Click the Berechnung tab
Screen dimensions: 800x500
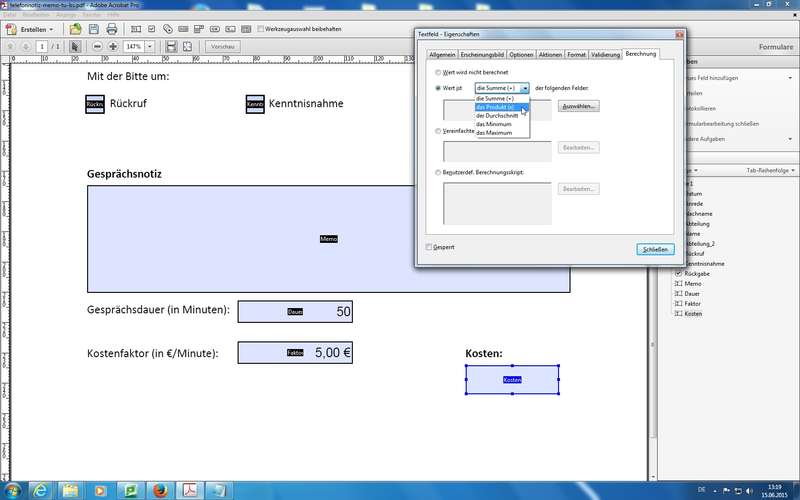point(641,54)
